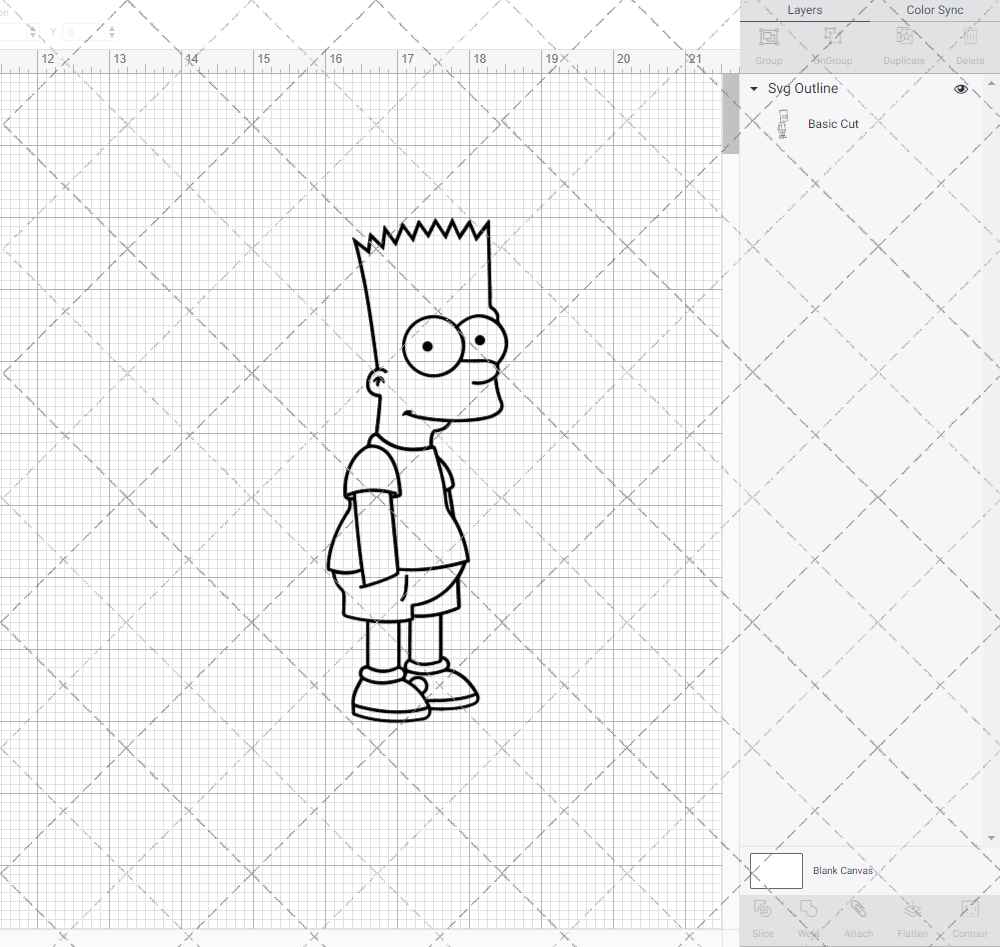Open the Blank Canvas color swatch
The width and height of the screenshot is (1000, 947).
click(776, 870)
